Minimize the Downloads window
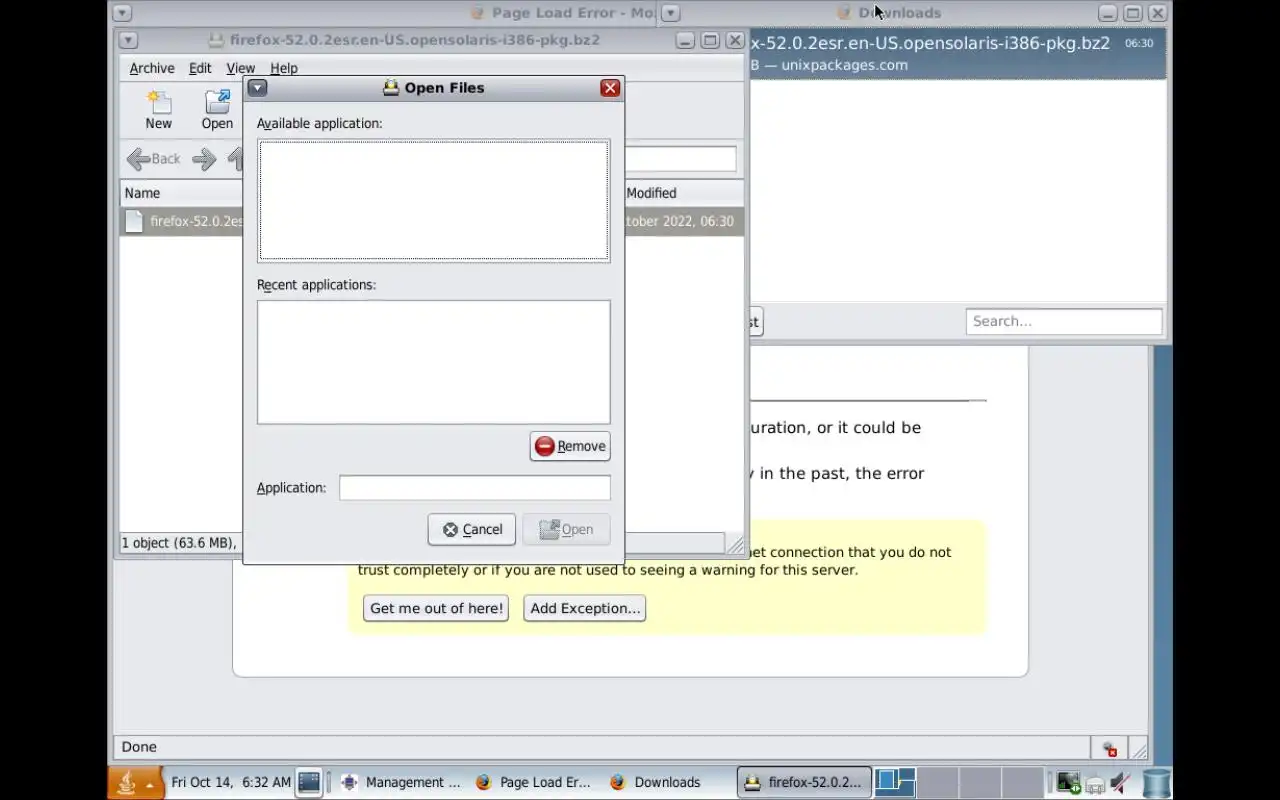Image resolution: width=1280 pixels, height=800 pixels. tap(1108, 13)
